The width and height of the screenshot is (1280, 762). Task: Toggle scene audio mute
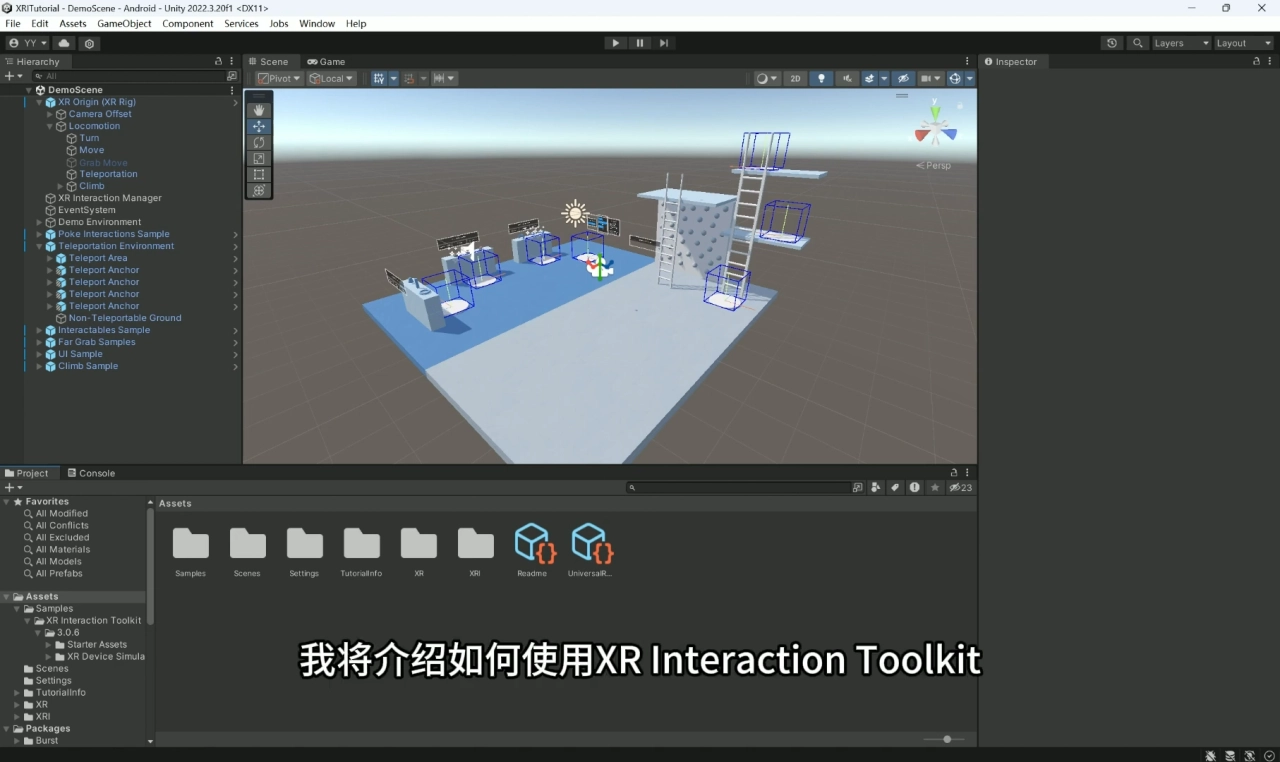(x=847, y=78)
